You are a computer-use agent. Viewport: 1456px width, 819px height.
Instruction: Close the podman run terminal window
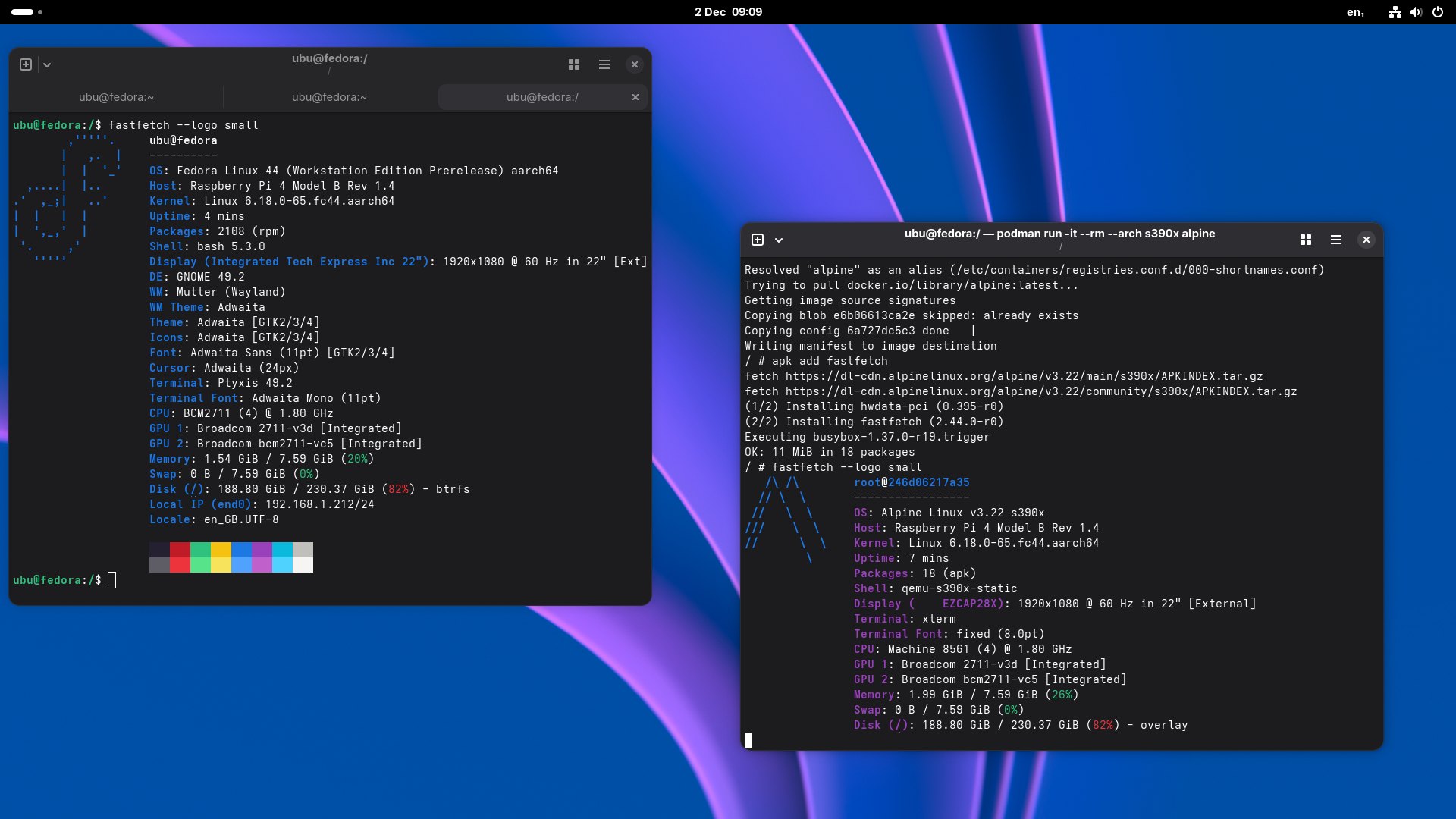[x=1367, y=240]
